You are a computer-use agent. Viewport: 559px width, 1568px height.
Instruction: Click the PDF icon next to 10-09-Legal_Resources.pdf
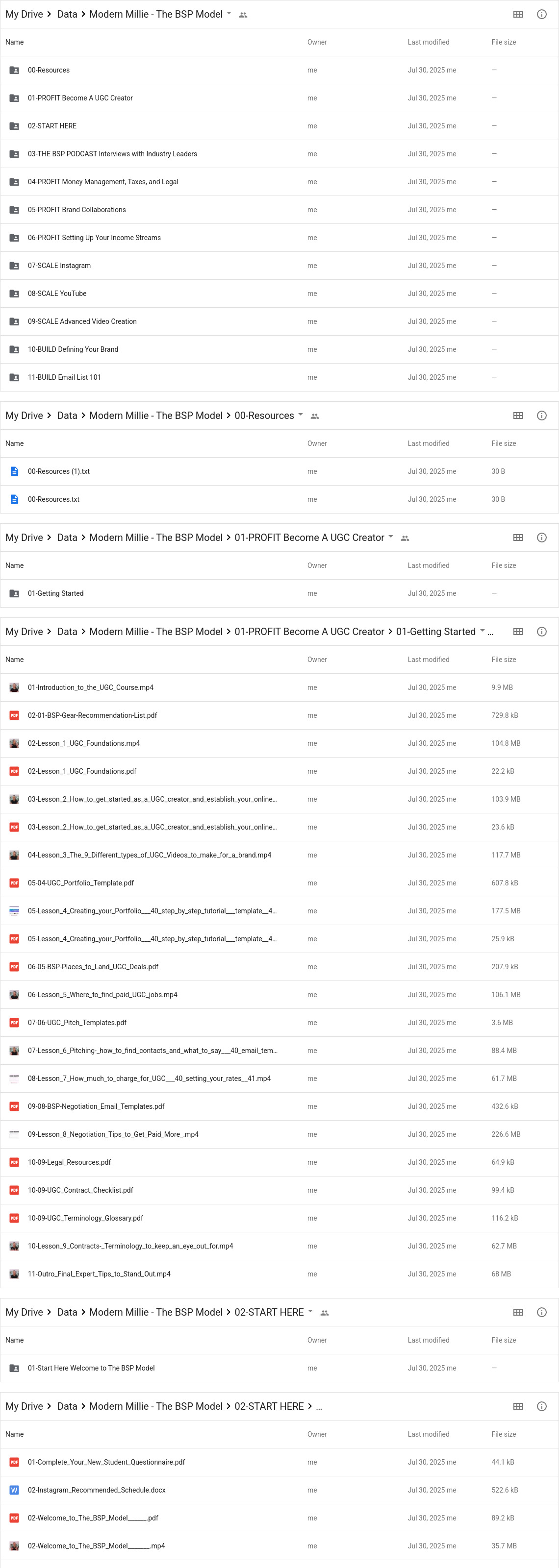(x=14, y=1163)
